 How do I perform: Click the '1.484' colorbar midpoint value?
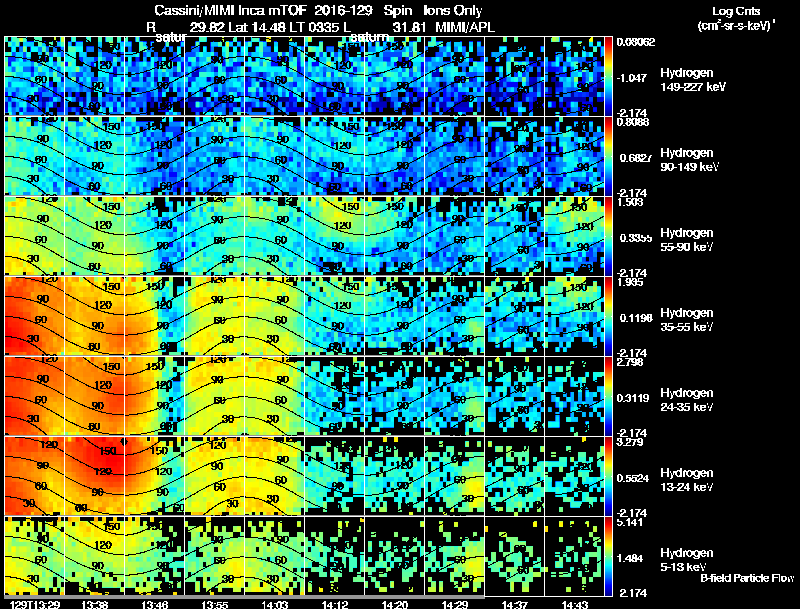631,559
